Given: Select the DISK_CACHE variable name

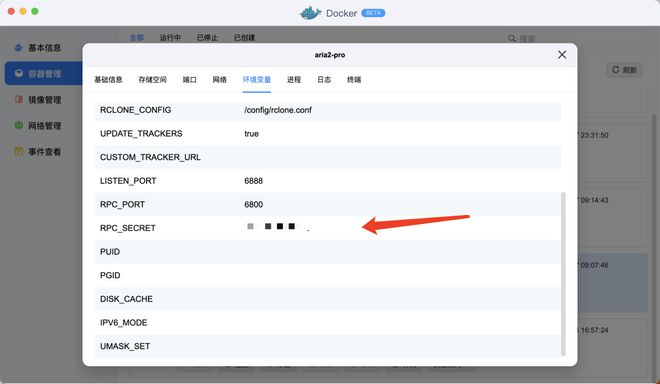Looking at the screenshot, I should pyautogui.click(x=126, y=299).
